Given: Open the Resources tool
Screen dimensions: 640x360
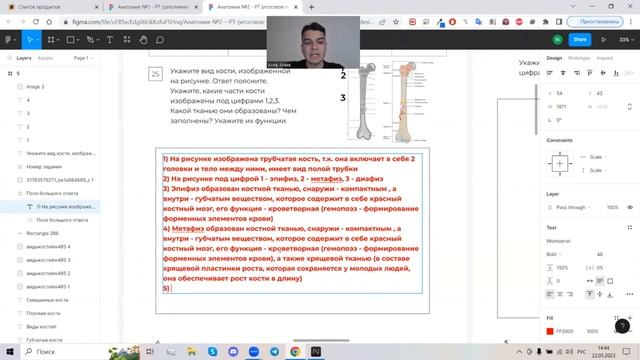Looking at the screenshot, I should [127, 40].
